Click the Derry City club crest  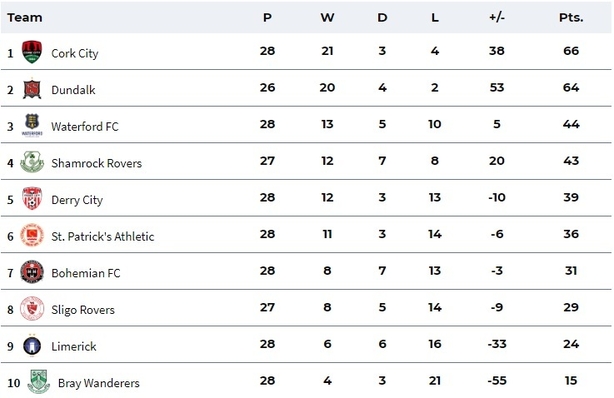click(x=32, y=198)
